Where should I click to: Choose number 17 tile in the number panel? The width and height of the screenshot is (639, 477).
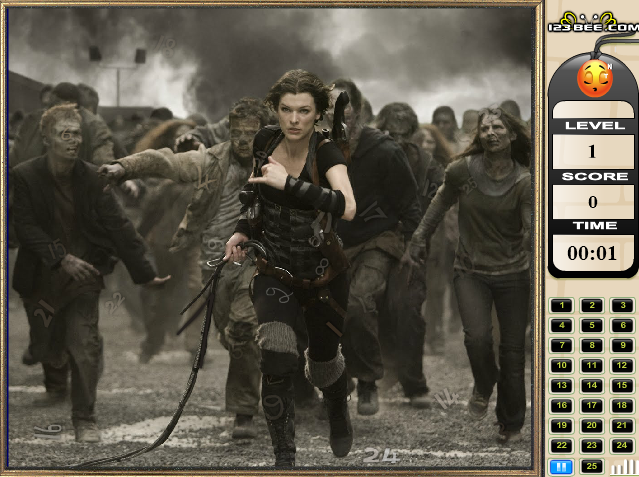click(592, 405)
